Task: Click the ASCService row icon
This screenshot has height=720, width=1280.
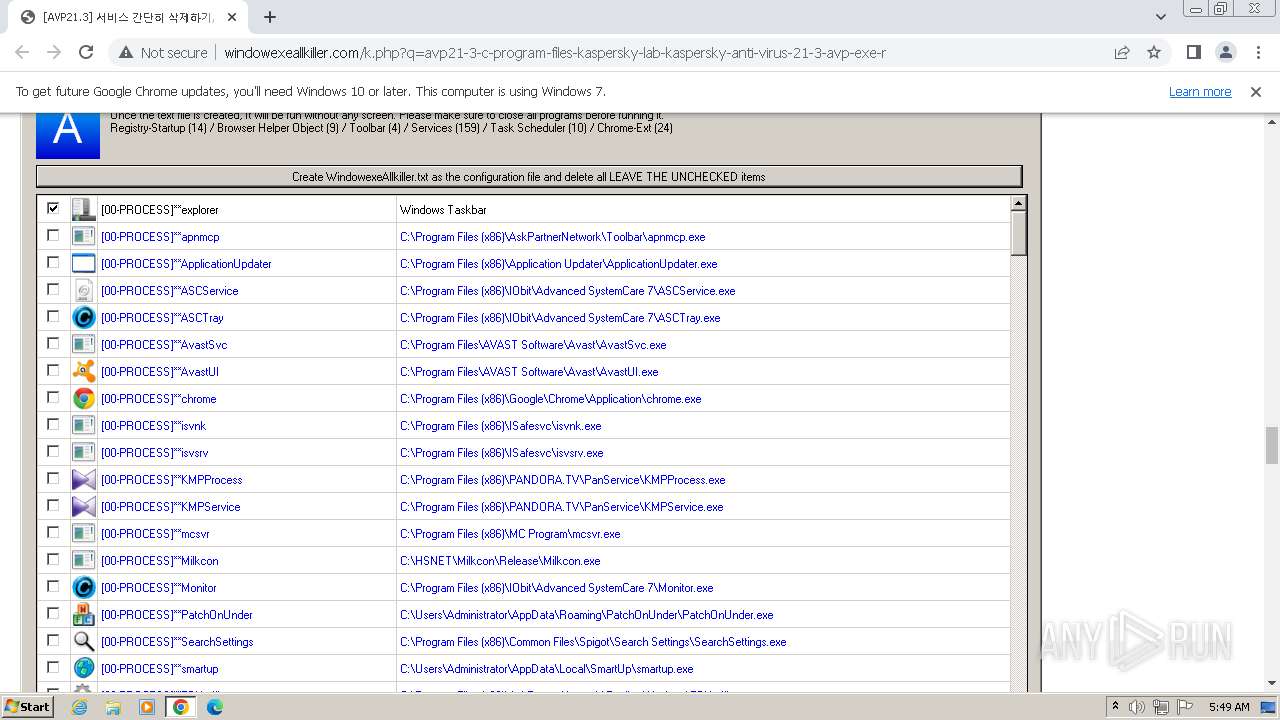Action: 84,291
